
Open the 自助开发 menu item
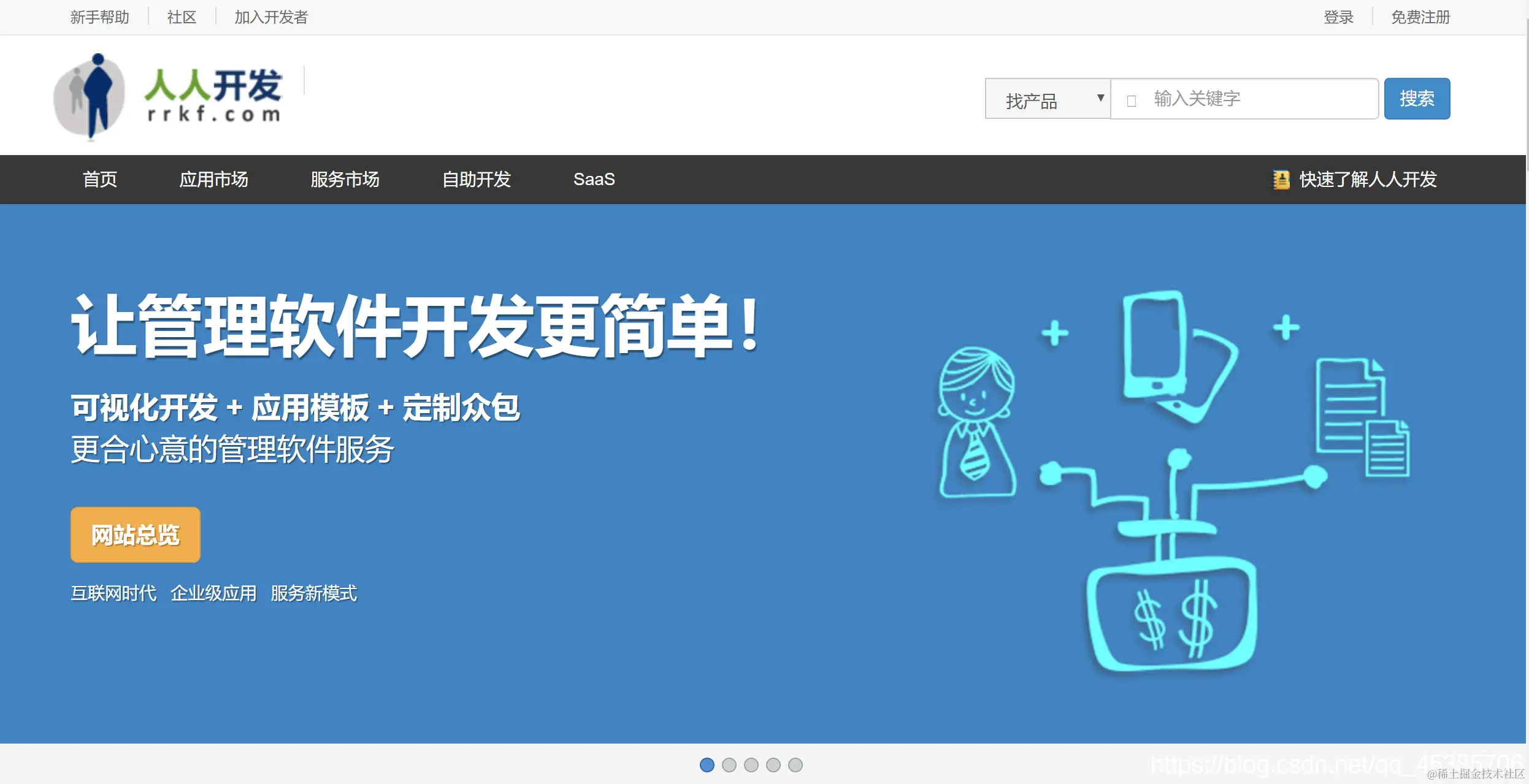(477, 180)
